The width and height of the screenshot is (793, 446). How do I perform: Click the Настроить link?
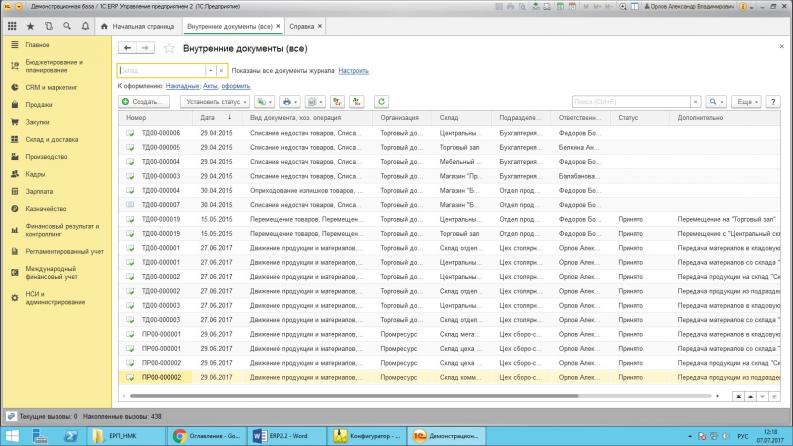point(353,71)
